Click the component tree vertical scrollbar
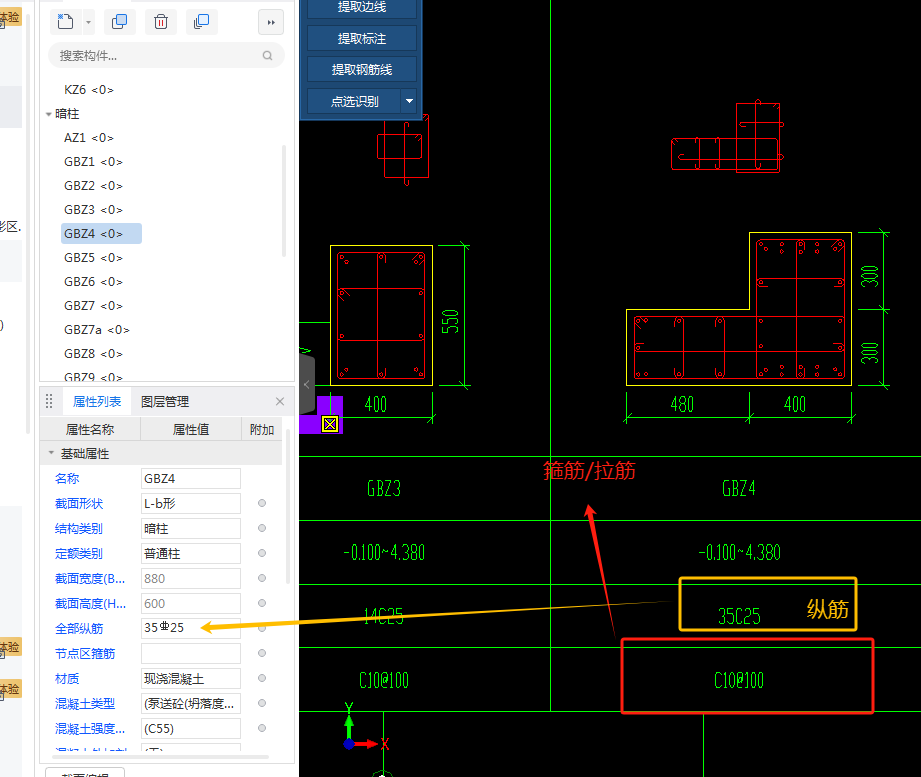 (x=284, y=201)
